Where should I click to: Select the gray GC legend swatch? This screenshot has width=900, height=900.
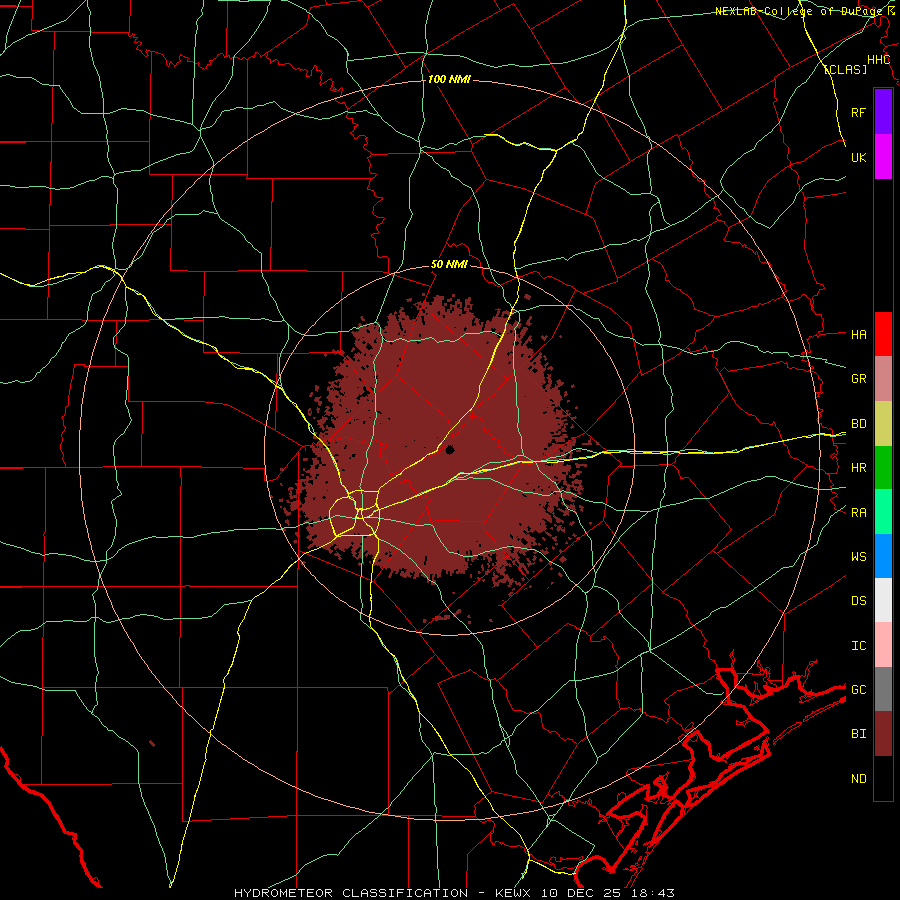pos(883,689)
